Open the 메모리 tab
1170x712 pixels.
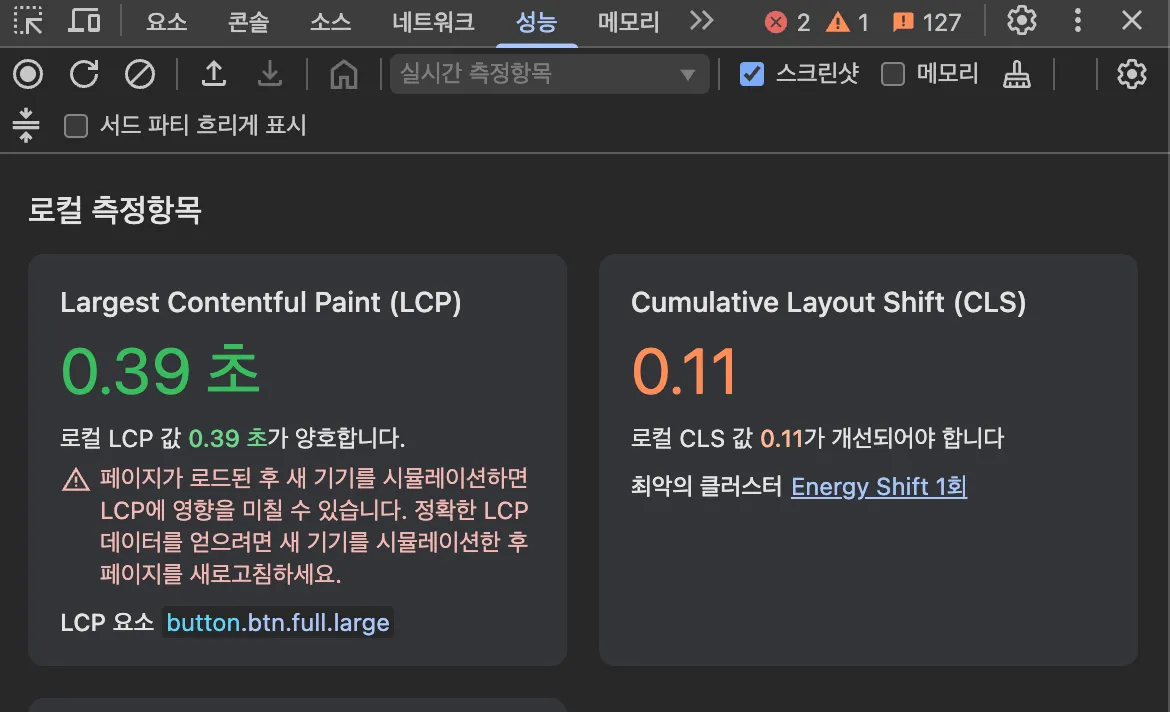(x=628, y=22)
